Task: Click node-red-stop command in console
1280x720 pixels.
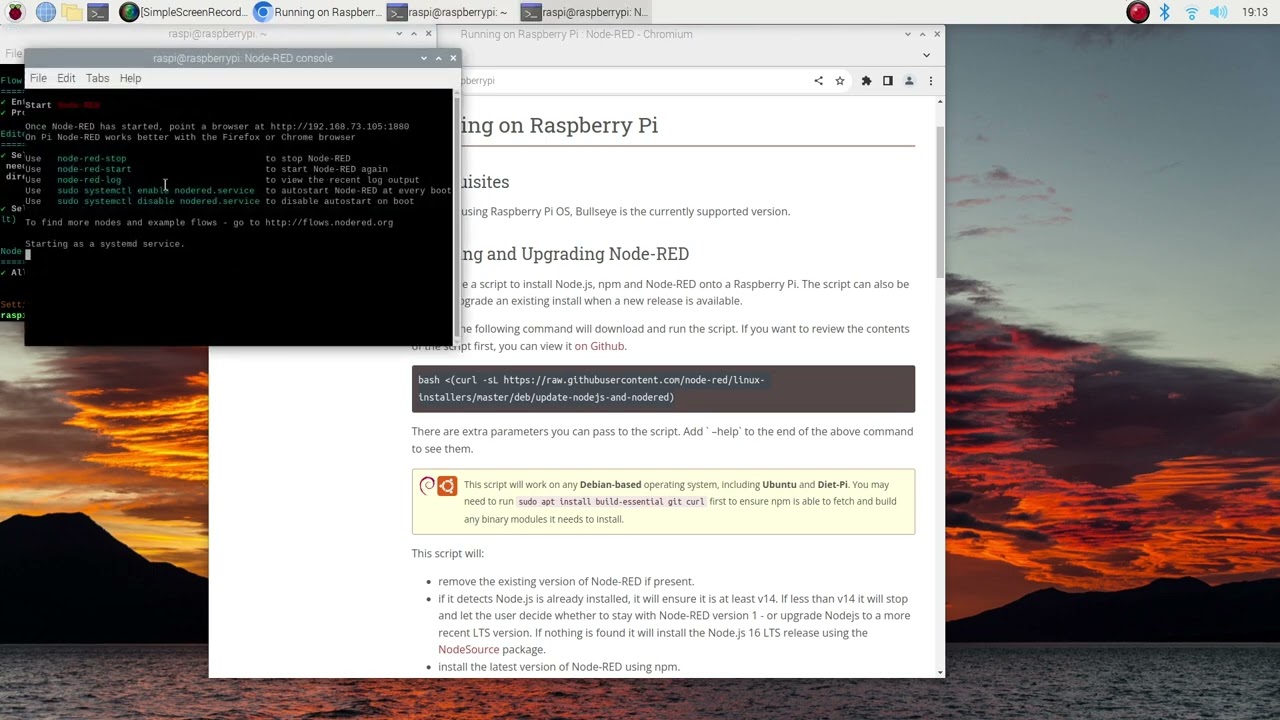Action: tap(92, 158)
